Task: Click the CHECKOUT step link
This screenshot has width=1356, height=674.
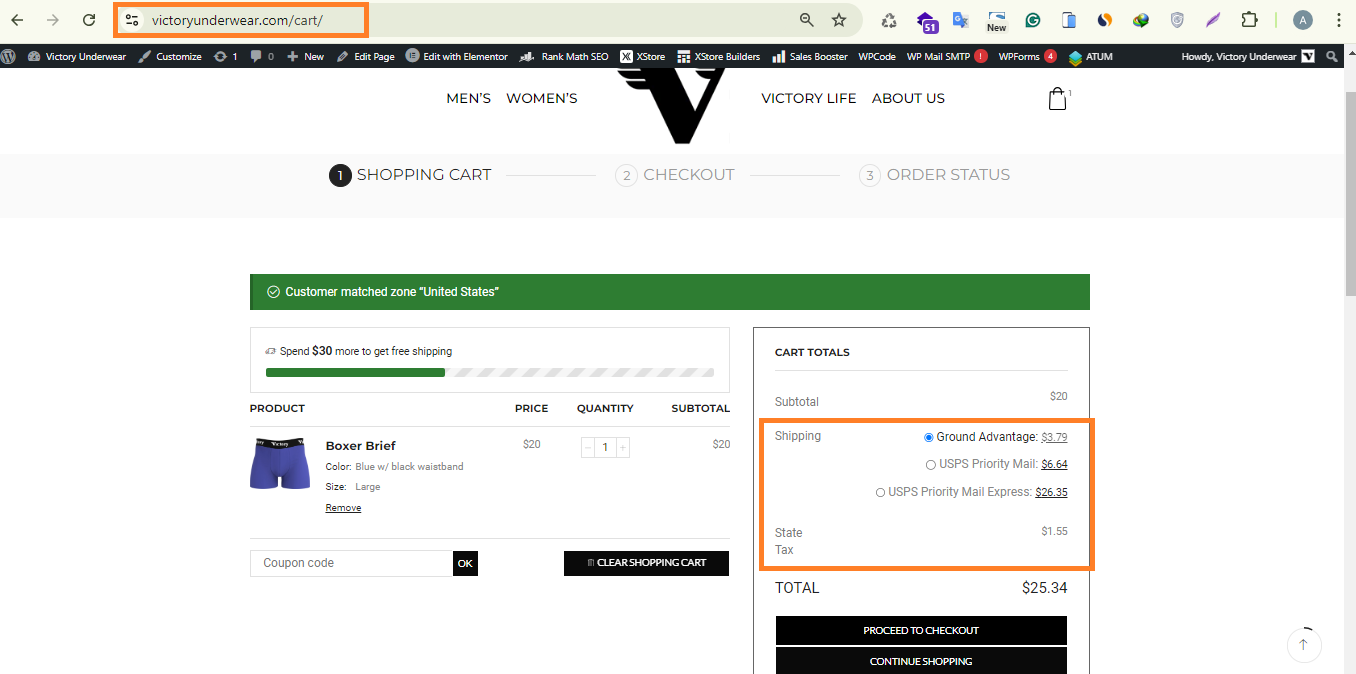Action: click(x=675, y=175)
